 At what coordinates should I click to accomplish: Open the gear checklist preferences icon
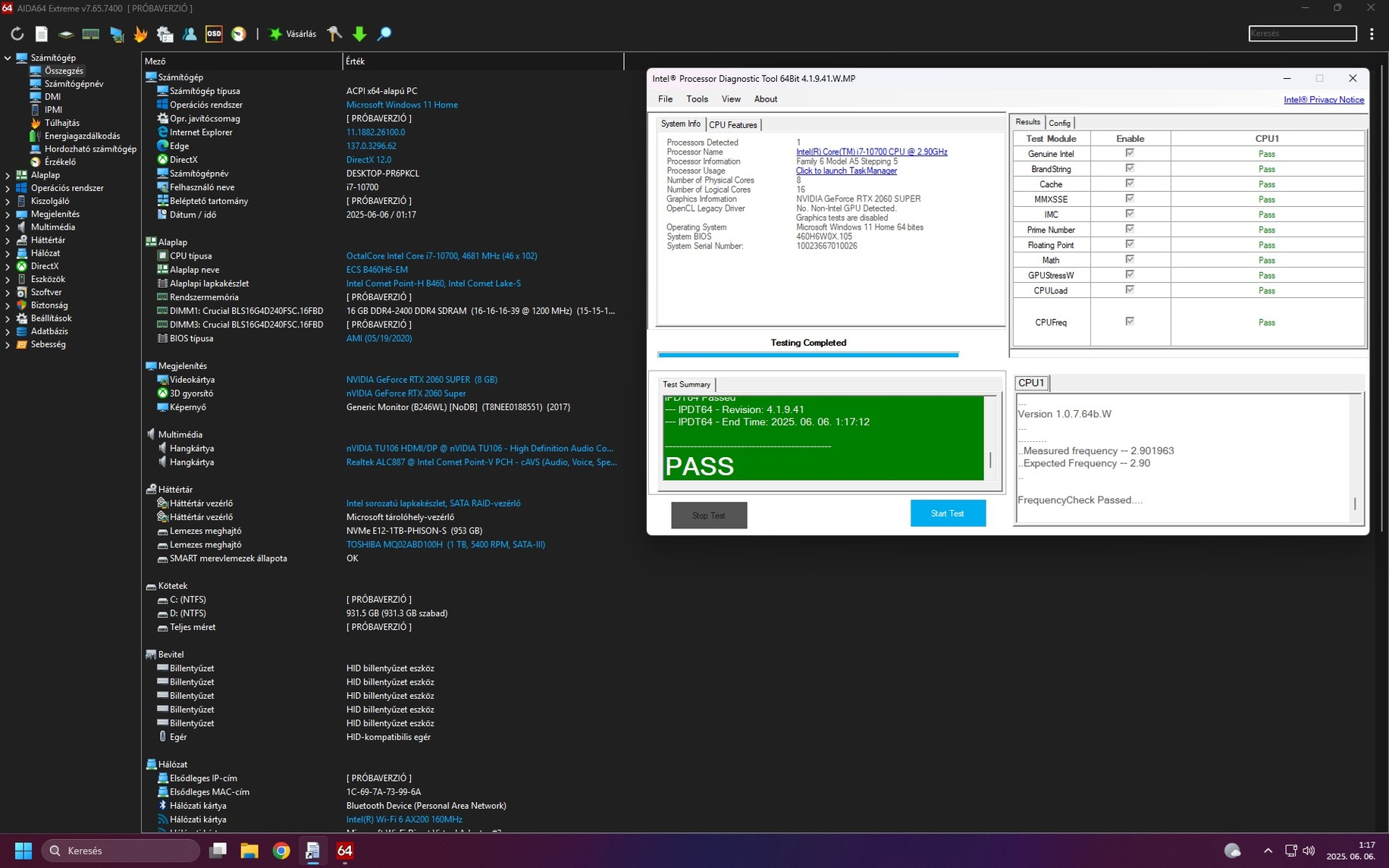(165, 33)
